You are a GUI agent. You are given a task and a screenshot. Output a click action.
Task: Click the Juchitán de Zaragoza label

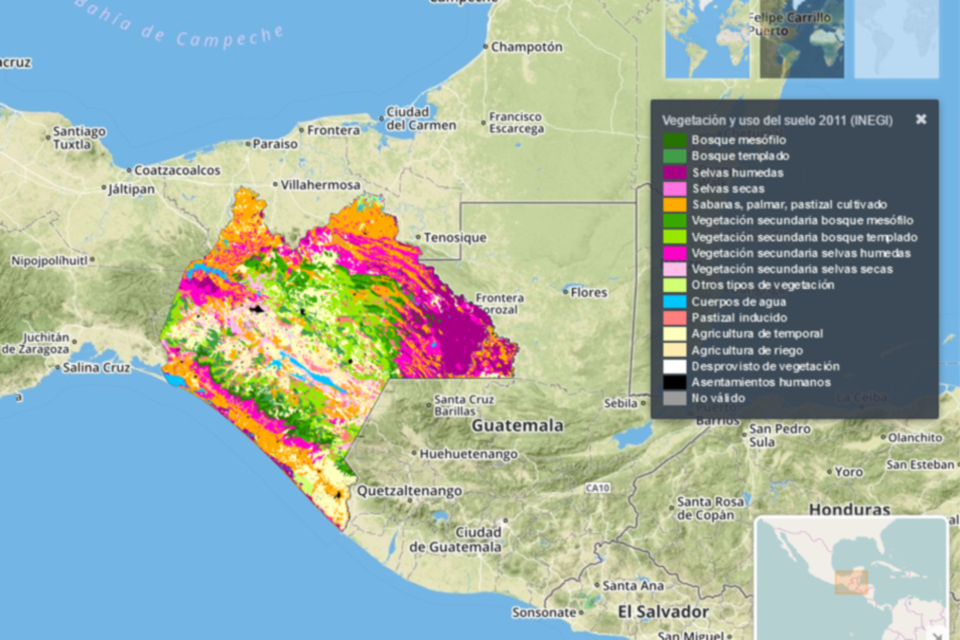pos(36,343)
